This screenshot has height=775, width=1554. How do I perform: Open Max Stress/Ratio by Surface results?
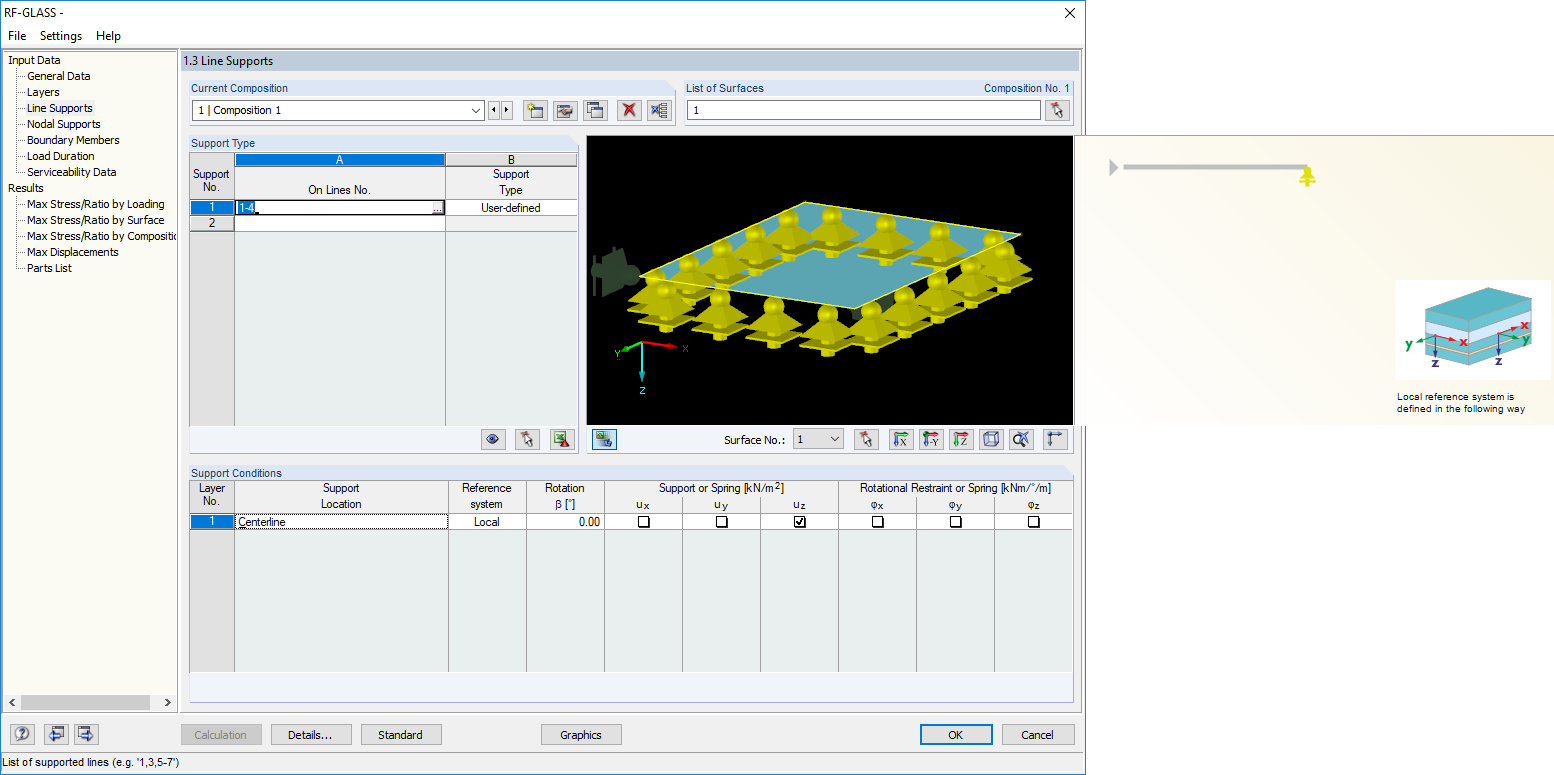pyautogui.click(x=96, y=220)
